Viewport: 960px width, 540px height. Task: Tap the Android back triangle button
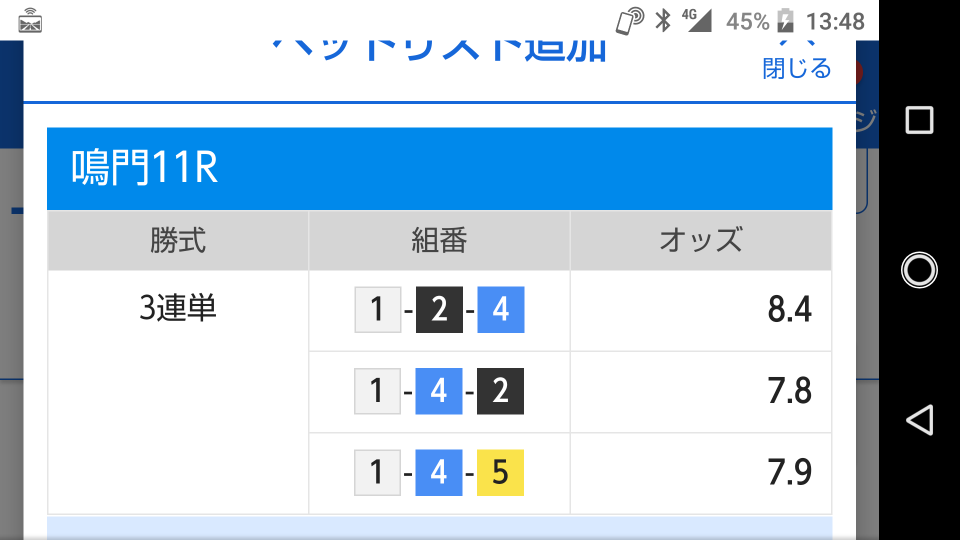click(x=919, y=420)
